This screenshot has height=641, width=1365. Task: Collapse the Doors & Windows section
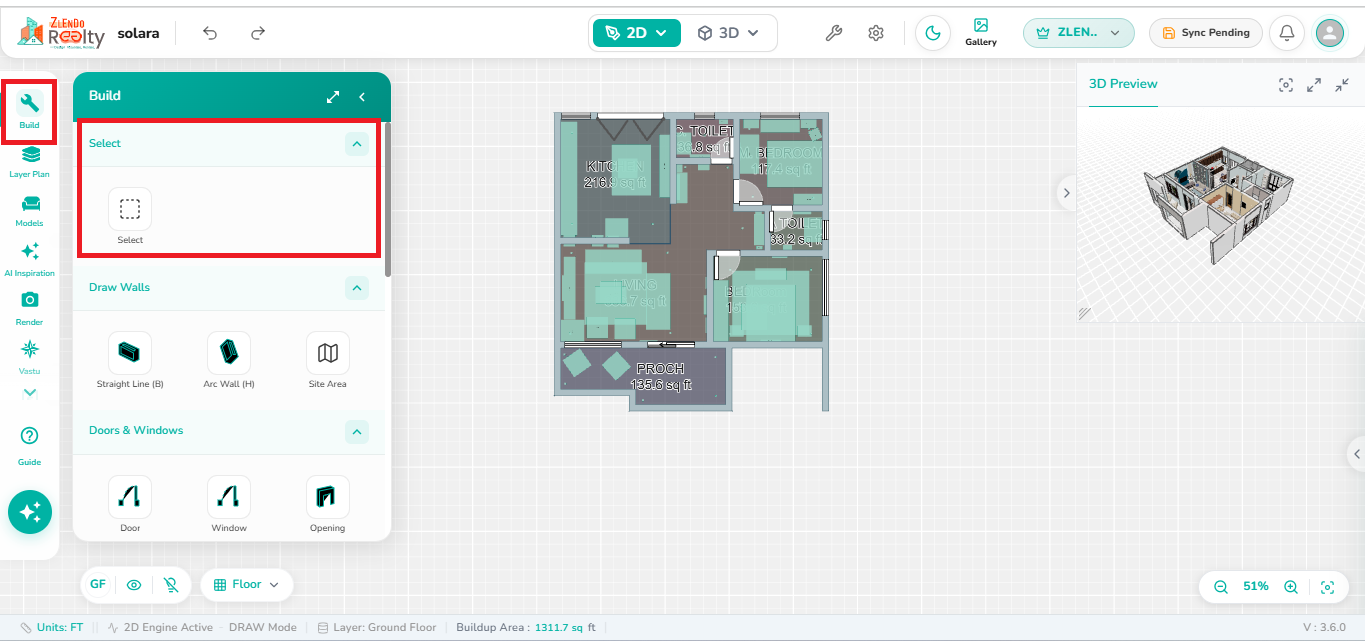pos(357,432)
